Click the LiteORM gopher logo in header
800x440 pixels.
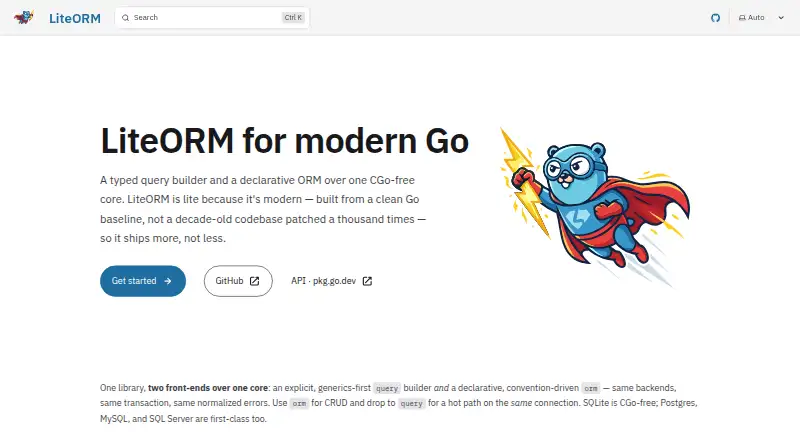(24, 17)
